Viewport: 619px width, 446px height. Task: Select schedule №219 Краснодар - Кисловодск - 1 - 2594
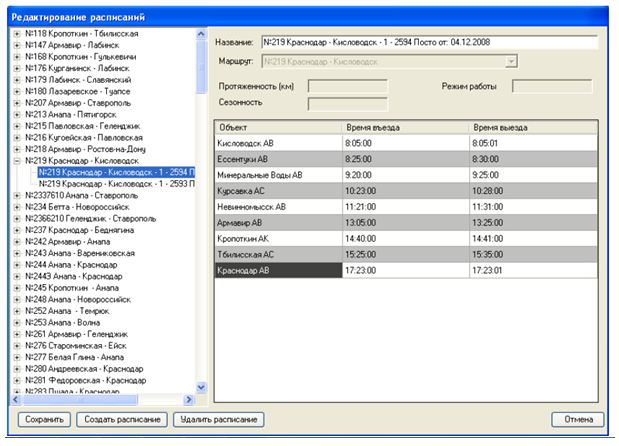(x=116, y=172)
